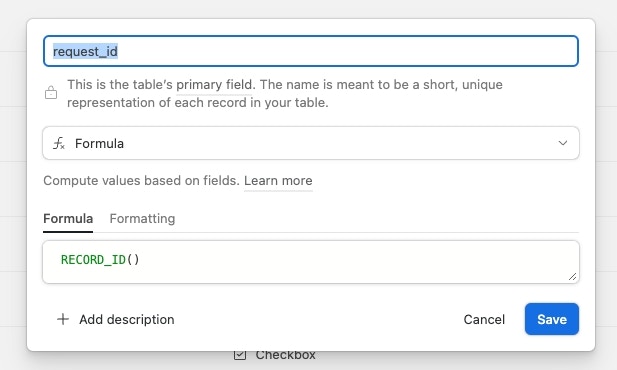Save the field settings
This screenshot has height=370, width=617.
[x=552, y=319]
